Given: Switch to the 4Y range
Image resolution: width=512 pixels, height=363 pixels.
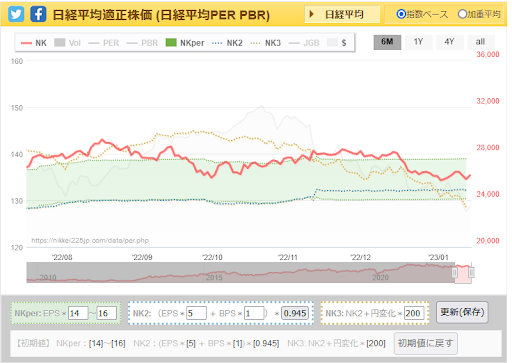Looking at the screenshot, I should [449, 42].
